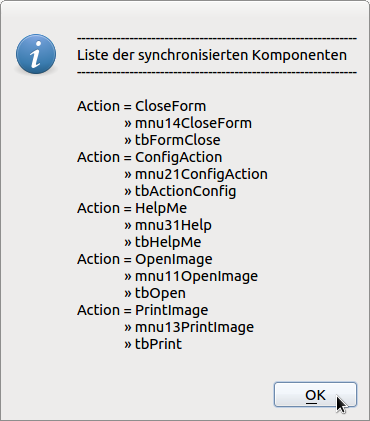Select the mnu14CloseForm entry
Screen dimensions: 370x421
click(x=188, y=123)
